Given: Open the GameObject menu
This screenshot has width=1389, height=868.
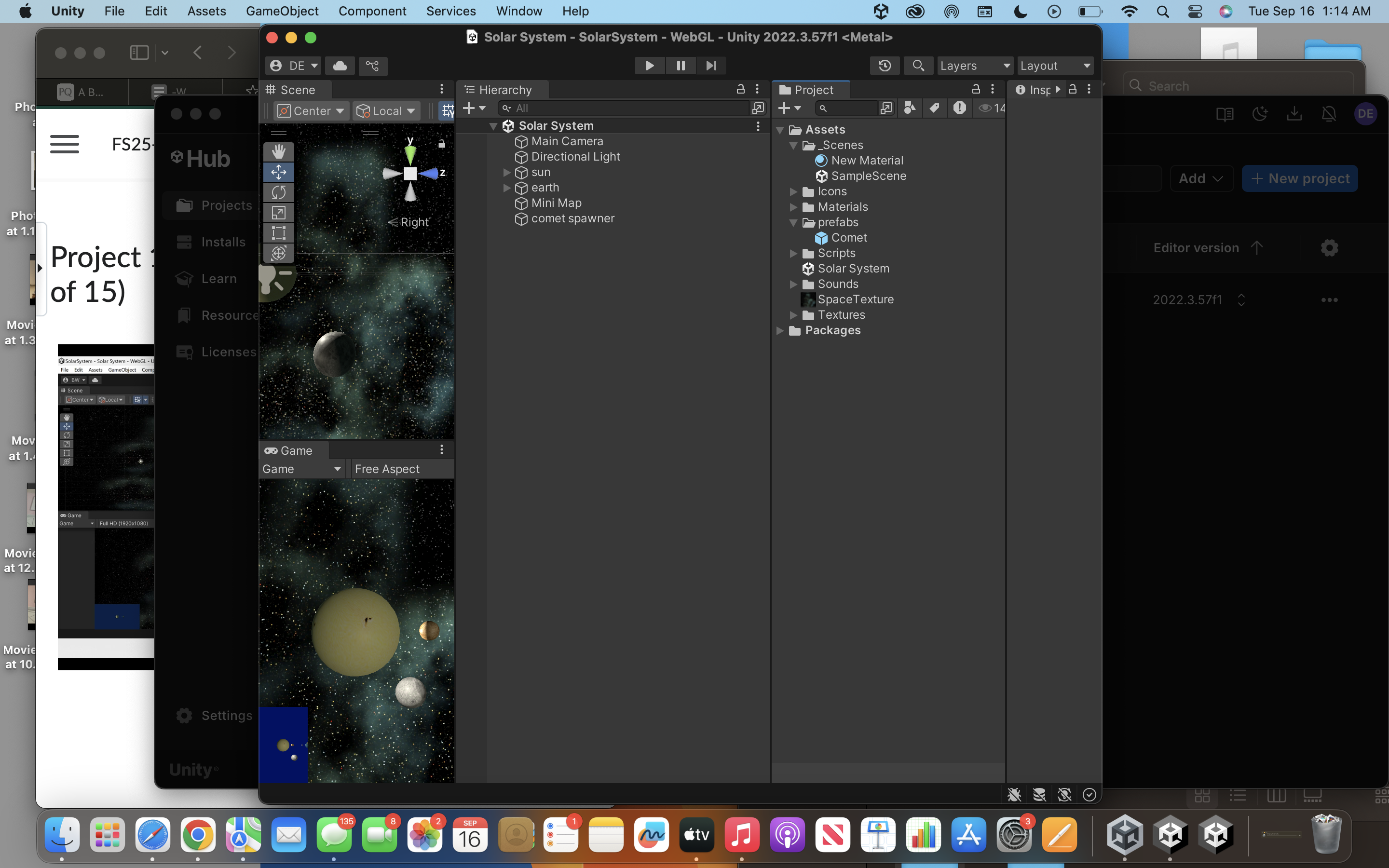Looking at the screenshot, I should click(282, 11).
